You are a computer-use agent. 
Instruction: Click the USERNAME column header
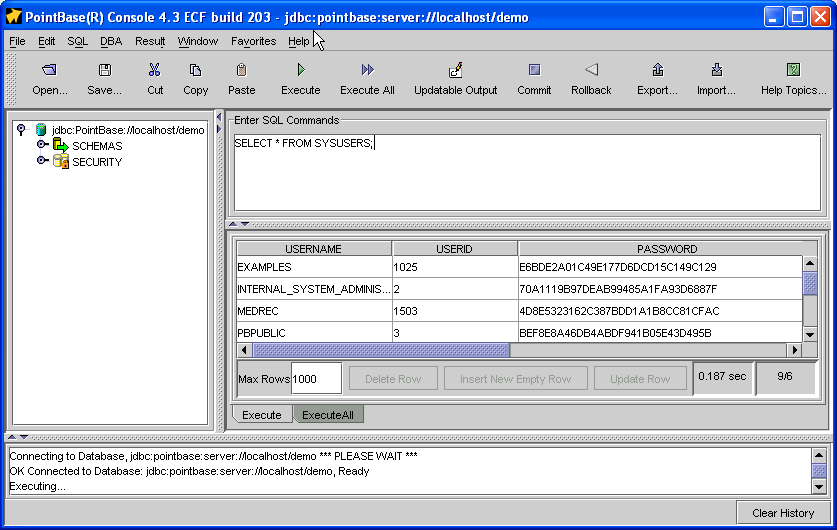click(314, 249)
